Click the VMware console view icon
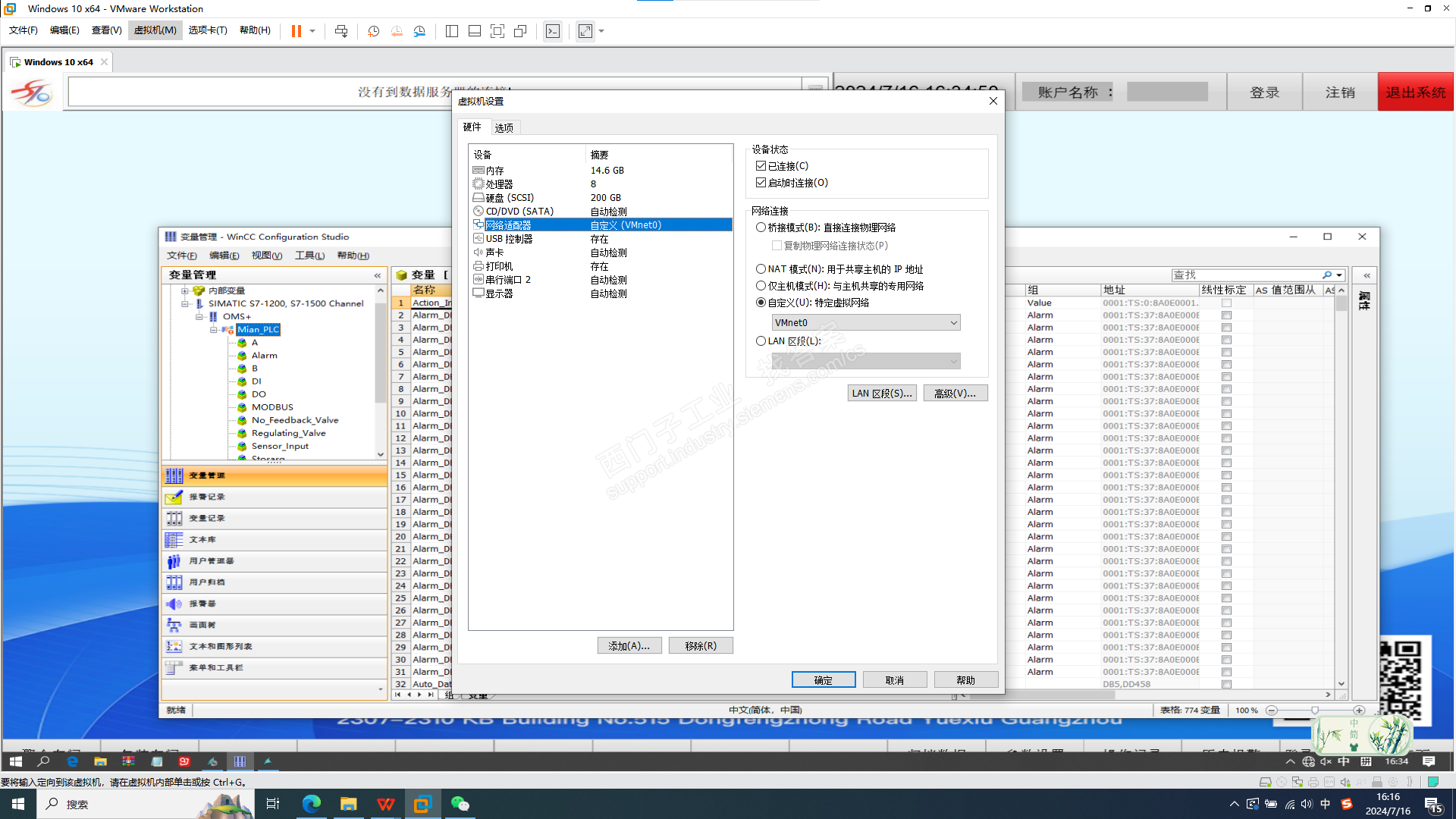Image resolution: width=1456 pixels, height=819 pixels. click(553, 31)
